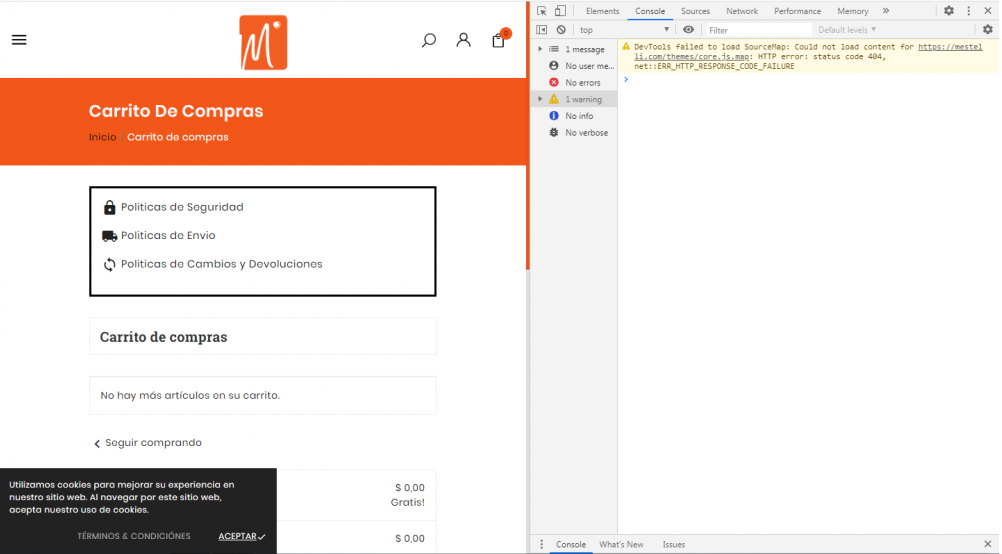Click the truck icon beside Politicas de Envio
Screen dimensions: 1002x554
point(109,236)
